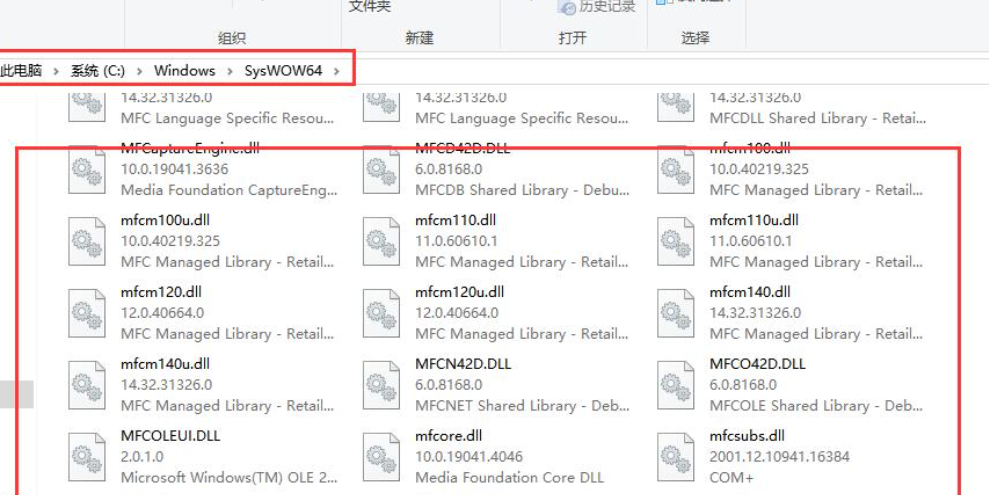
Task: Click the mfcsubs.dll file name
Action: click(747, 436)
